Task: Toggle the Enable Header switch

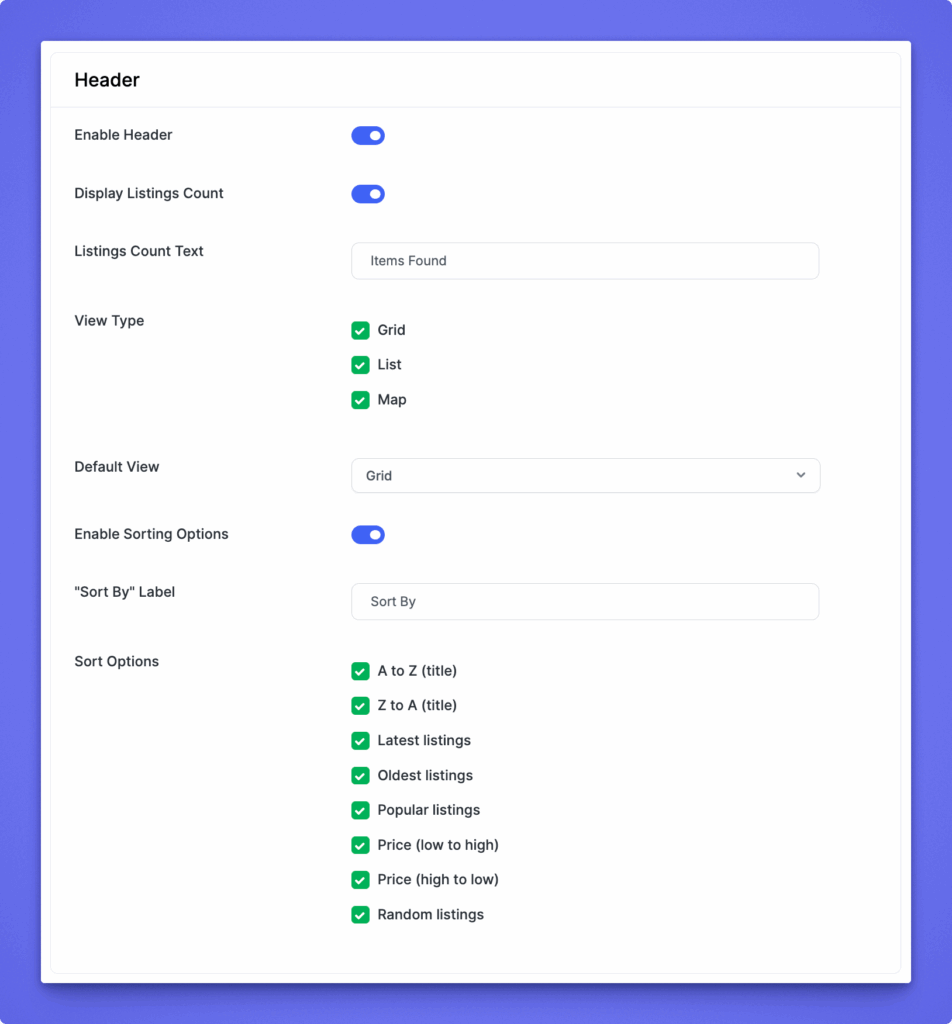Action: coord(368,136)
